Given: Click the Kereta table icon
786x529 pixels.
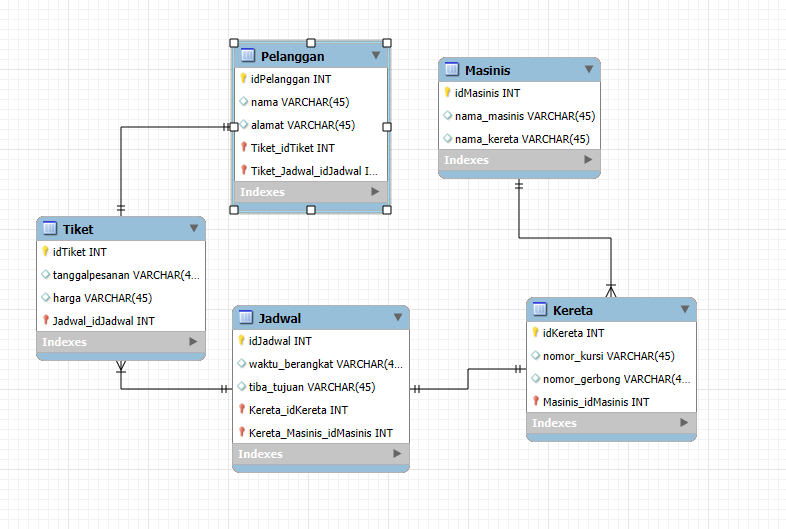Looking at the screenshot, I should click(540, 309).
